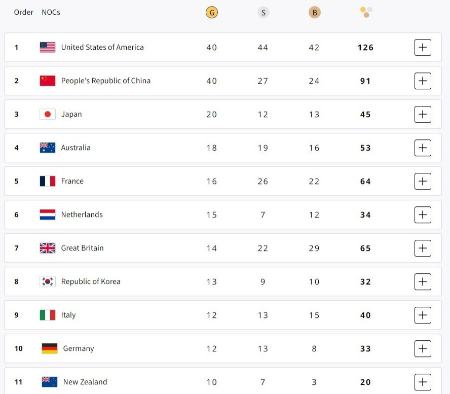Expand United States of America row details
450x394 pixels.
[x=423, y=47]
